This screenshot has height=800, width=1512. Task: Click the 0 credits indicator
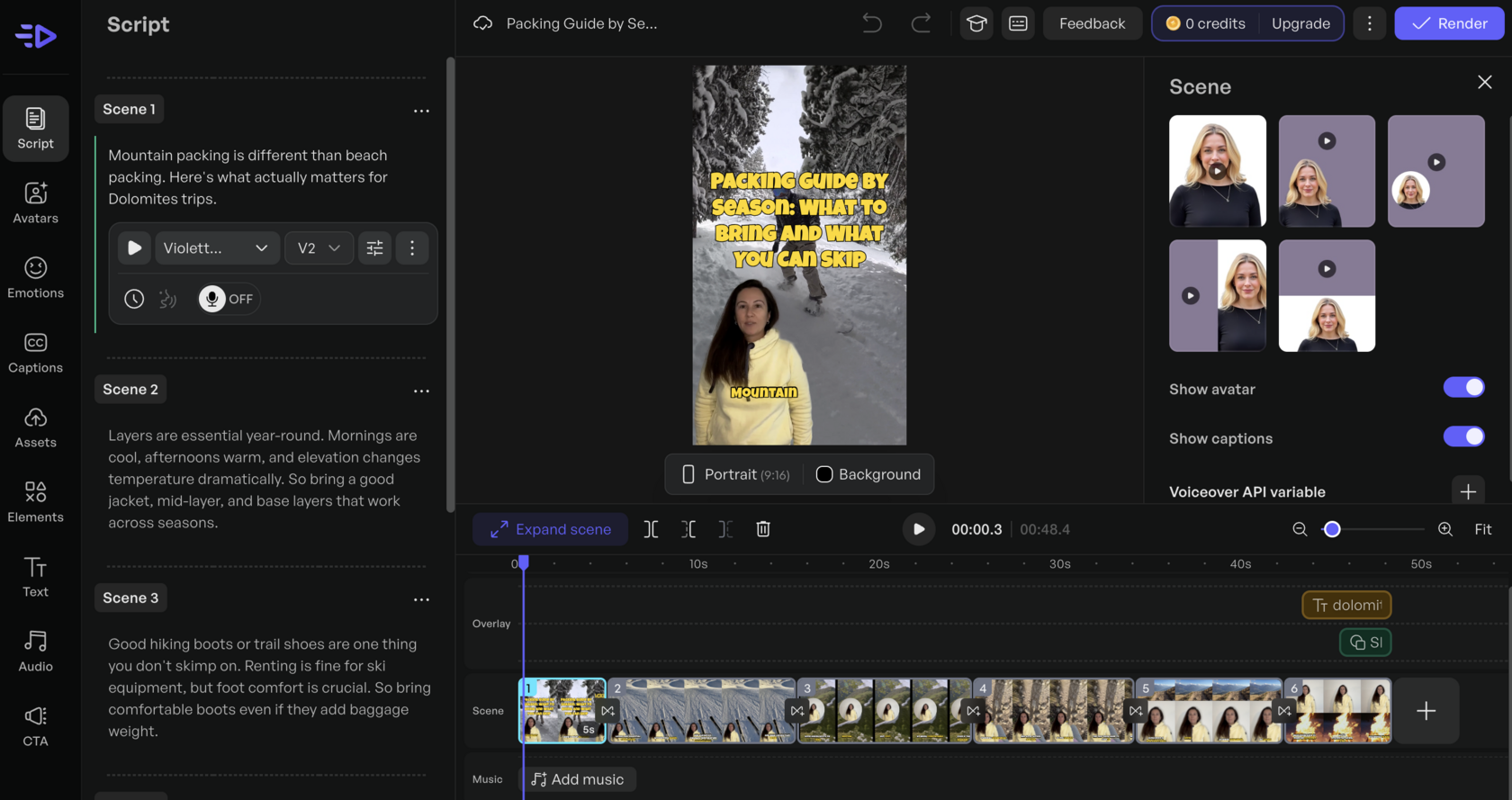tap(1206, 23)
